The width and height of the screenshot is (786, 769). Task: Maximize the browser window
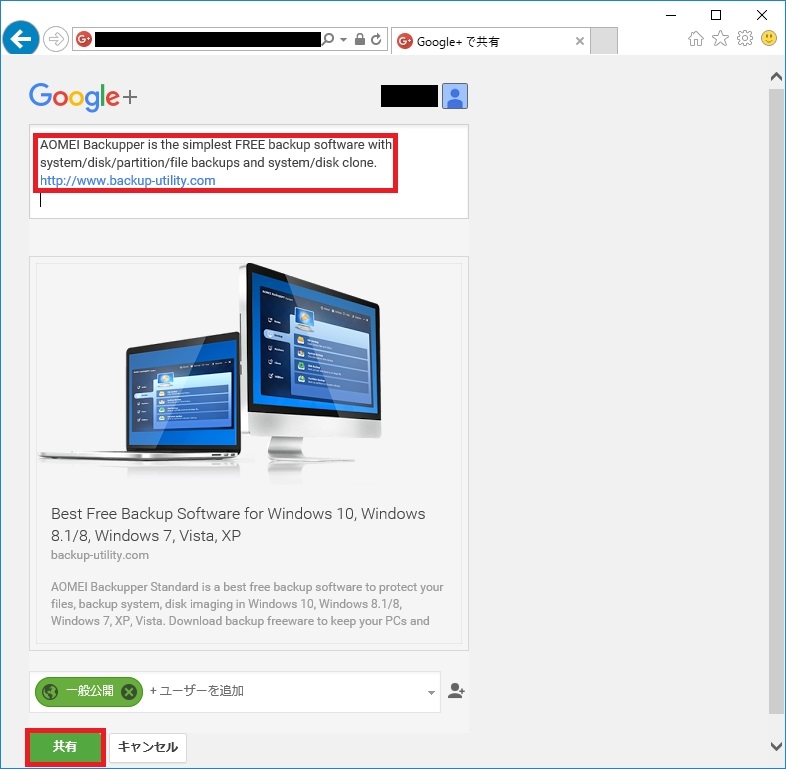pyautogui.click(x=716, y=16)
